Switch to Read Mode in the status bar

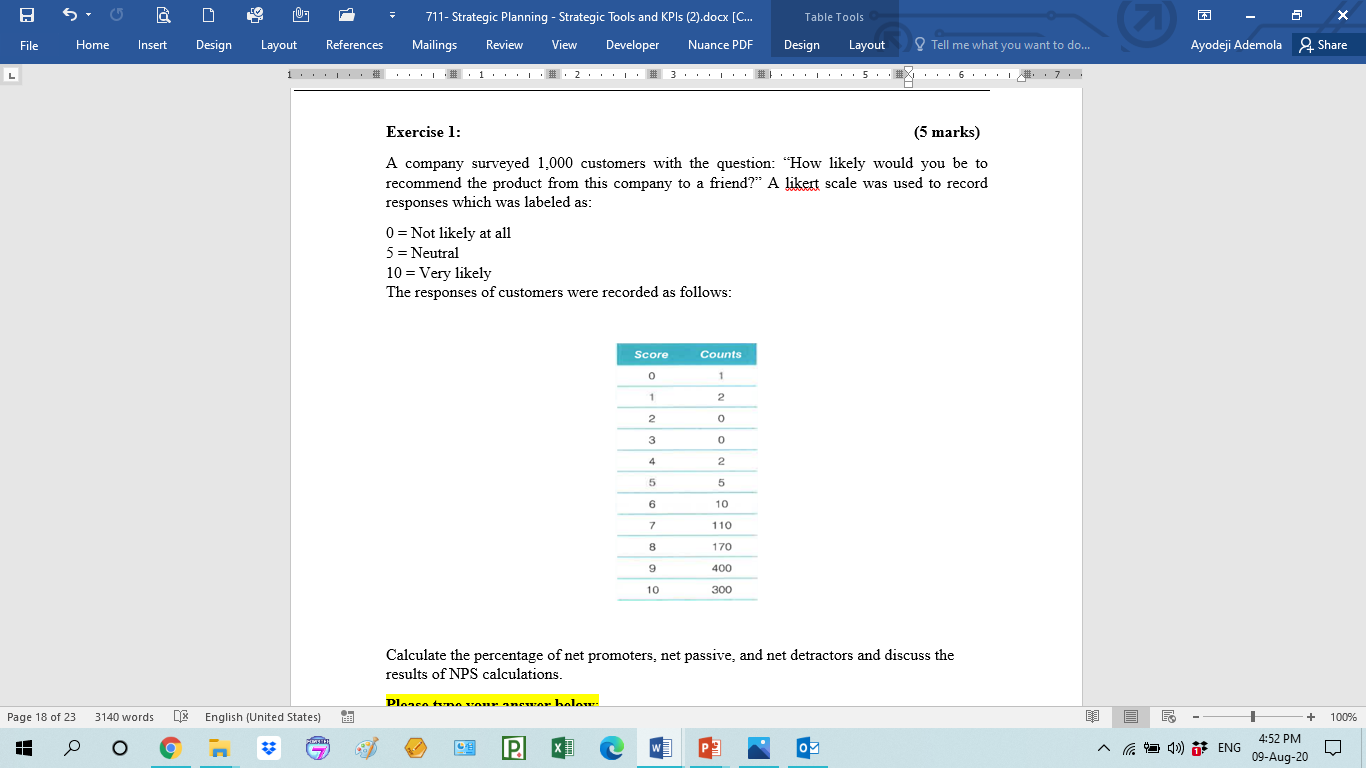tap(1092, 716)
